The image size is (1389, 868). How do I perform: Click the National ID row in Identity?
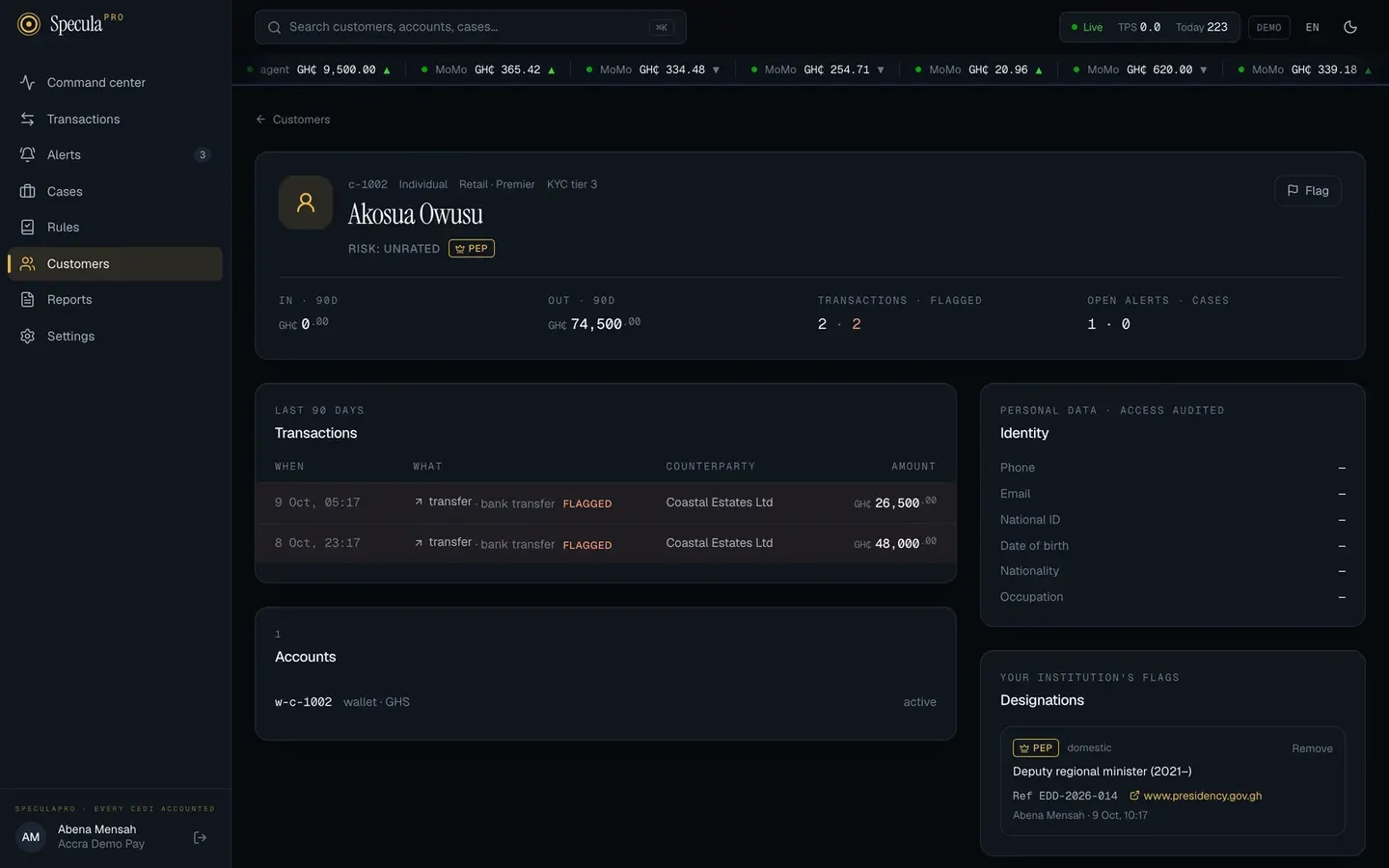(x=1173, y=520)
